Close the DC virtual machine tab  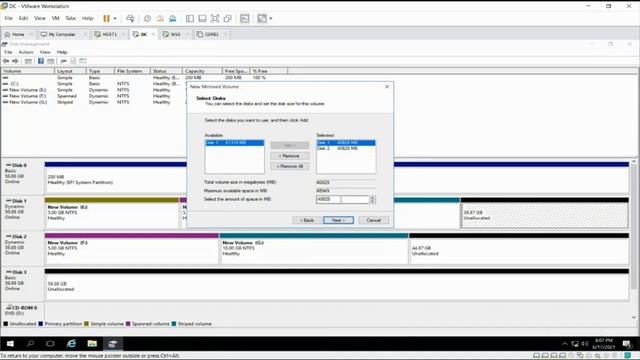click(x=153, y=34)
